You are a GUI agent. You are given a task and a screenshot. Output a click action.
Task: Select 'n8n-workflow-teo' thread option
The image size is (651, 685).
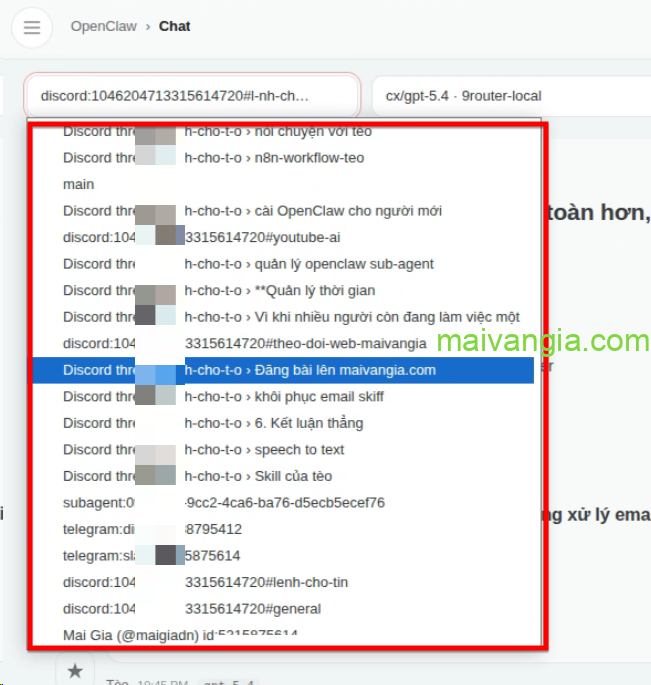280,158
